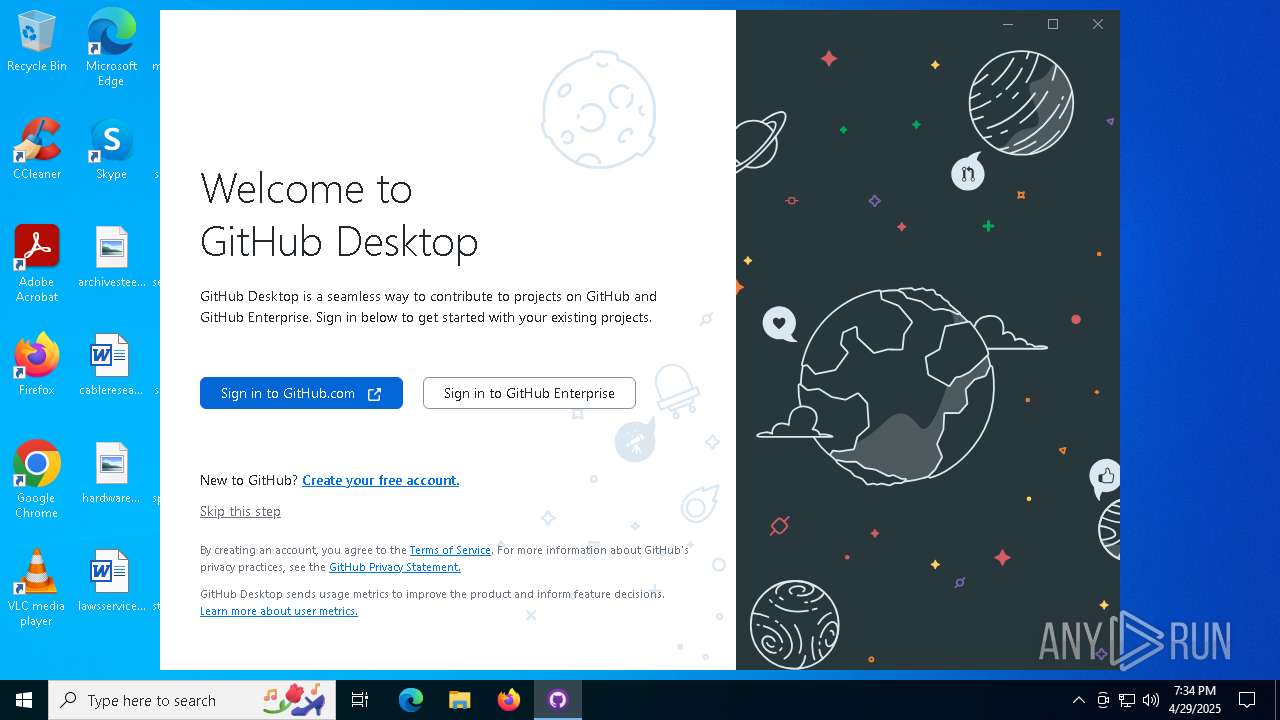Click GitHub Desktop taskbar icon
The height and width of the screenshot is (720, 1280).
tap(558, 700)
